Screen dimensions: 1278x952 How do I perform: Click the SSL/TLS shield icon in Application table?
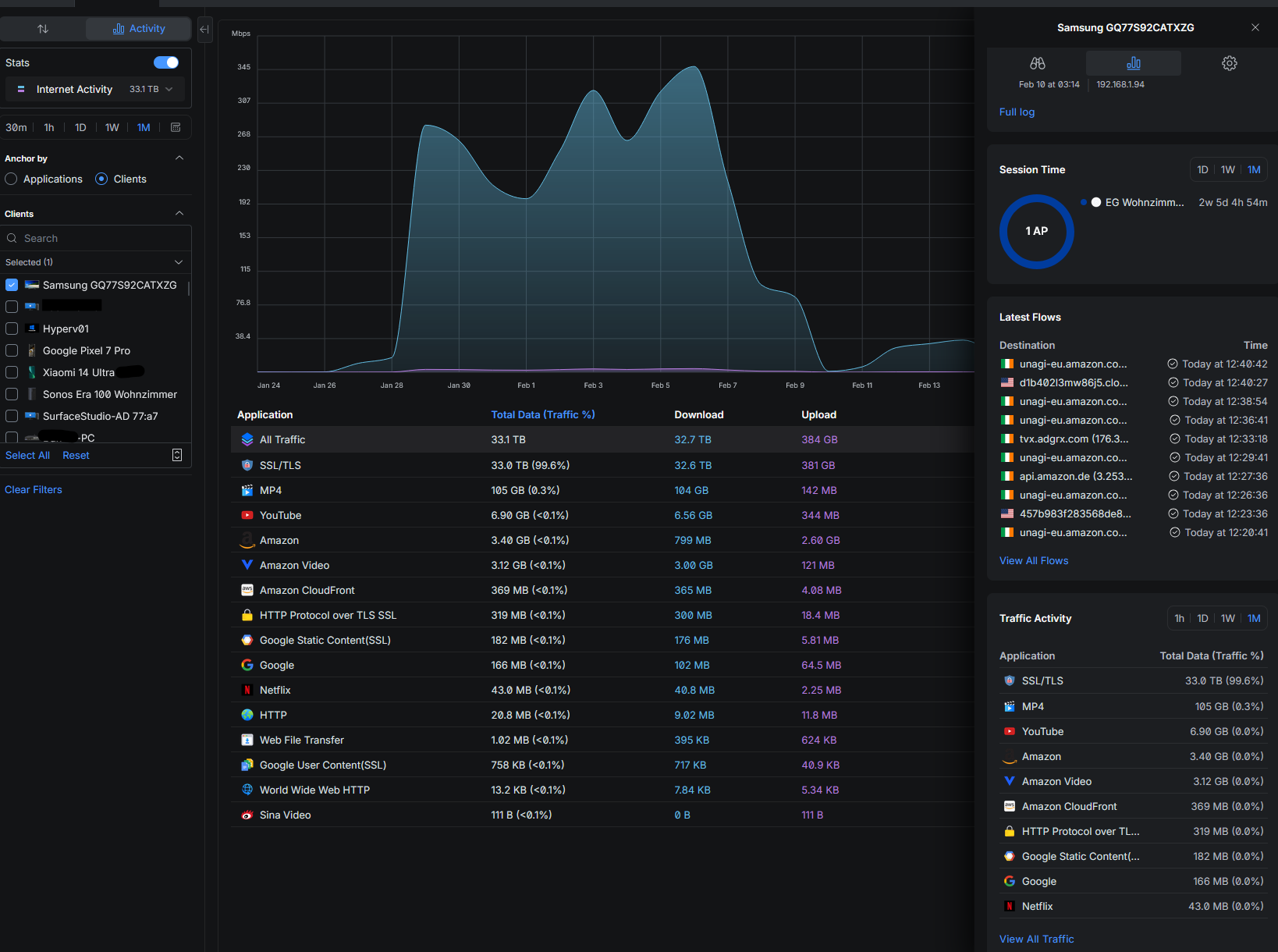pyautogui.click(x=247, y=465)
